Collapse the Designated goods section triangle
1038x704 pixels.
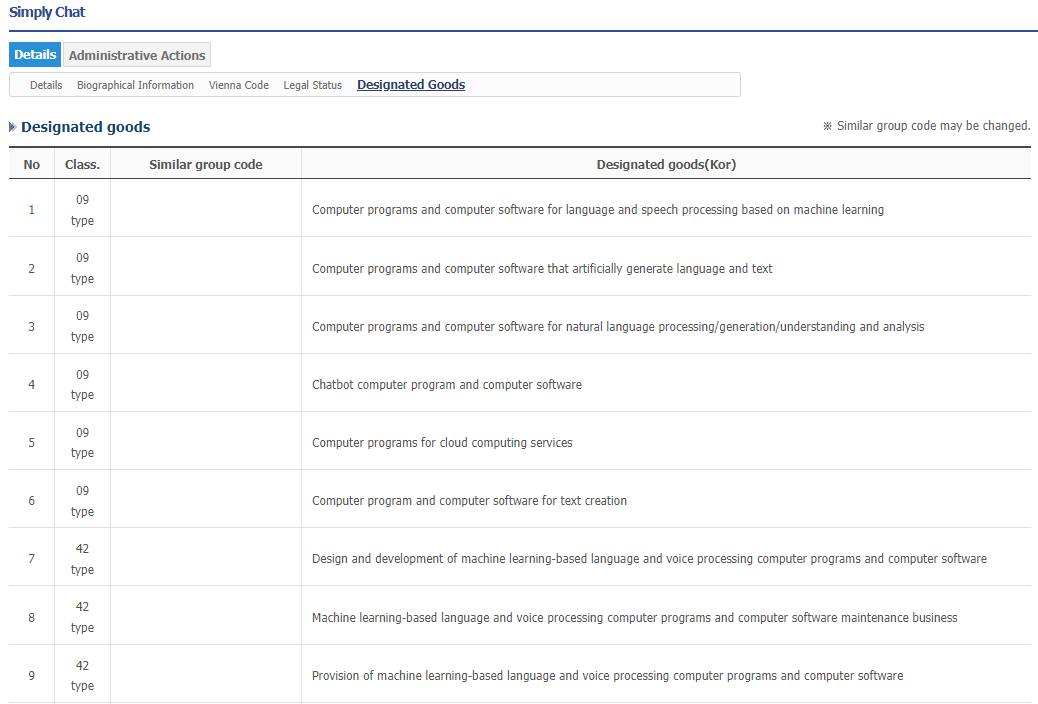[13, 127]
